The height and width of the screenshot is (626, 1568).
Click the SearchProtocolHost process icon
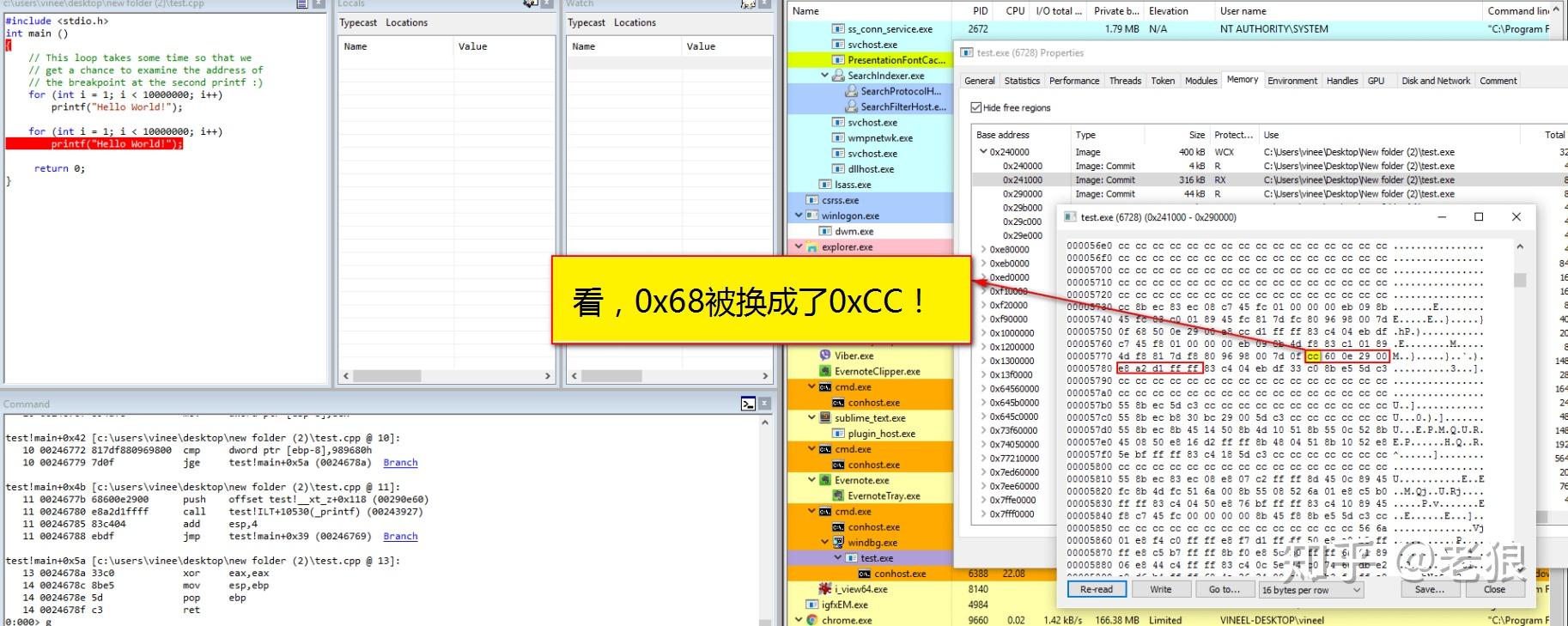point(851,91)
